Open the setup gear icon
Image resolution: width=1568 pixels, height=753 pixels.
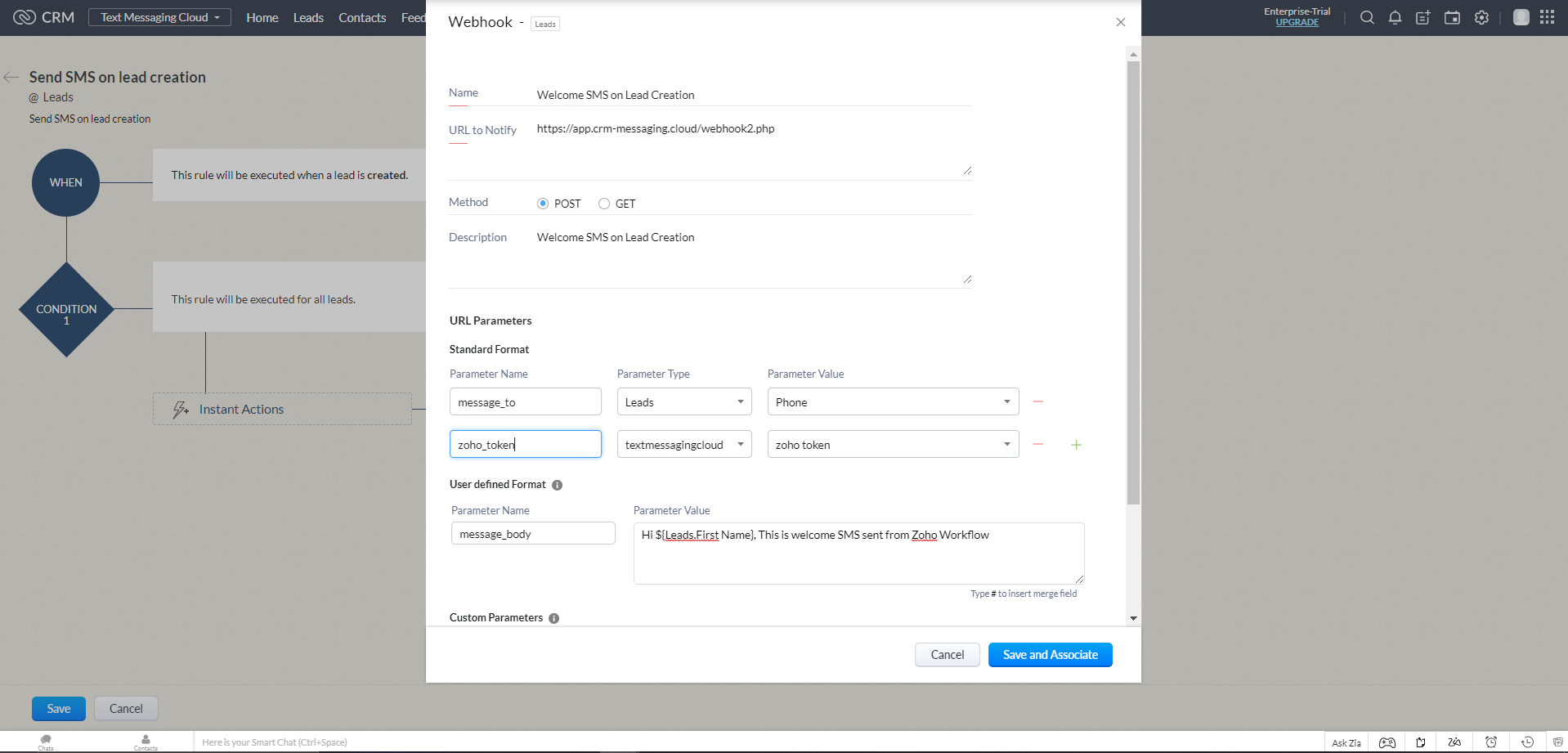pos(1481,17)
